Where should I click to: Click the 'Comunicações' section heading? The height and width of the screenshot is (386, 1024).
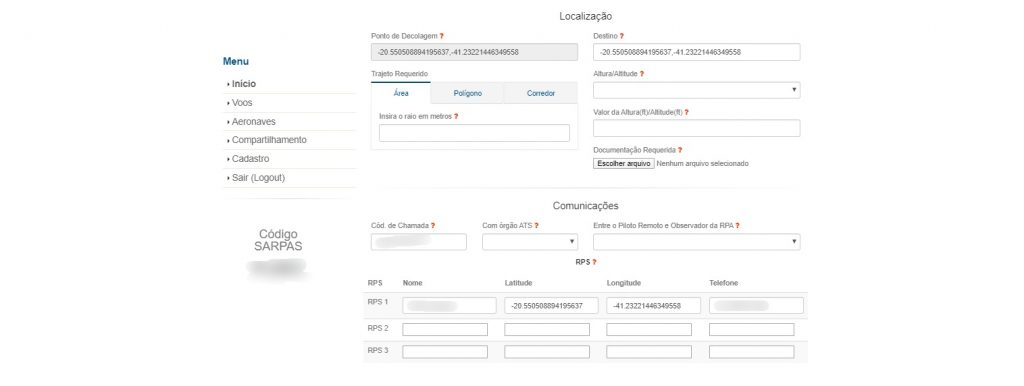586,206
